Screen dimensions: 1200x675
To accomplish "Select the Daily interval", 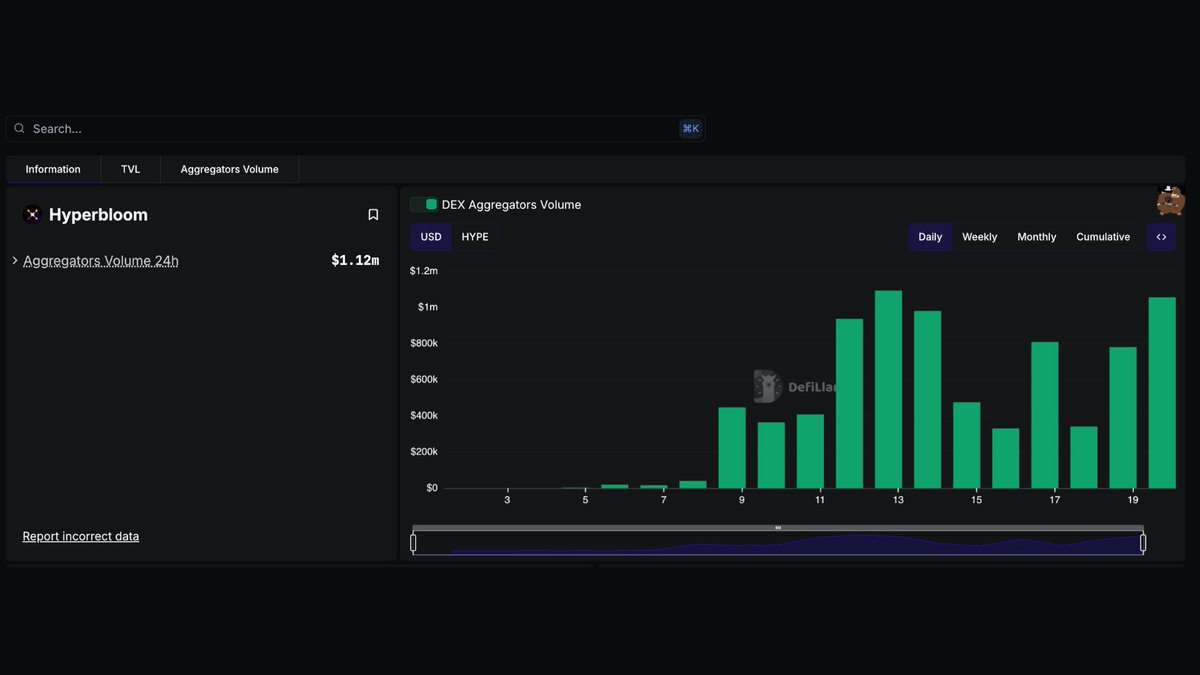I will pyautogui.click(x=930, y=237).
